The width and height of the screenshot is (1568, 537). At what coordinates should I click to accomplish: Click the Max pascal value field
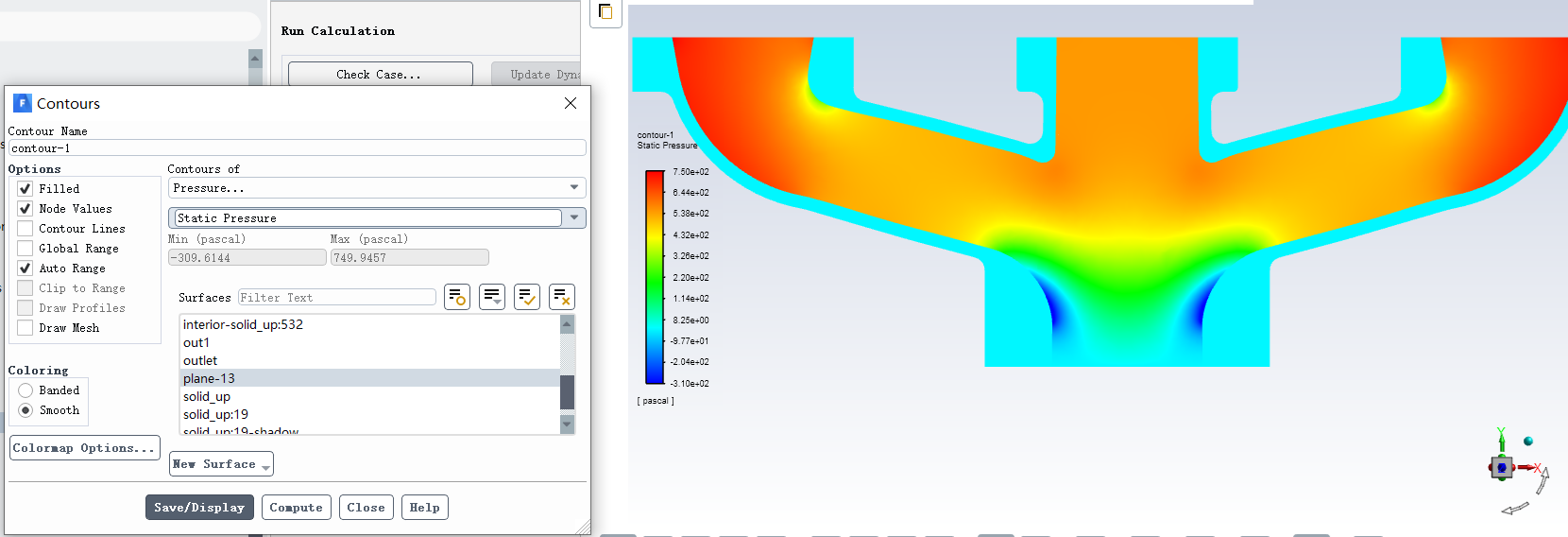[410, 257]
